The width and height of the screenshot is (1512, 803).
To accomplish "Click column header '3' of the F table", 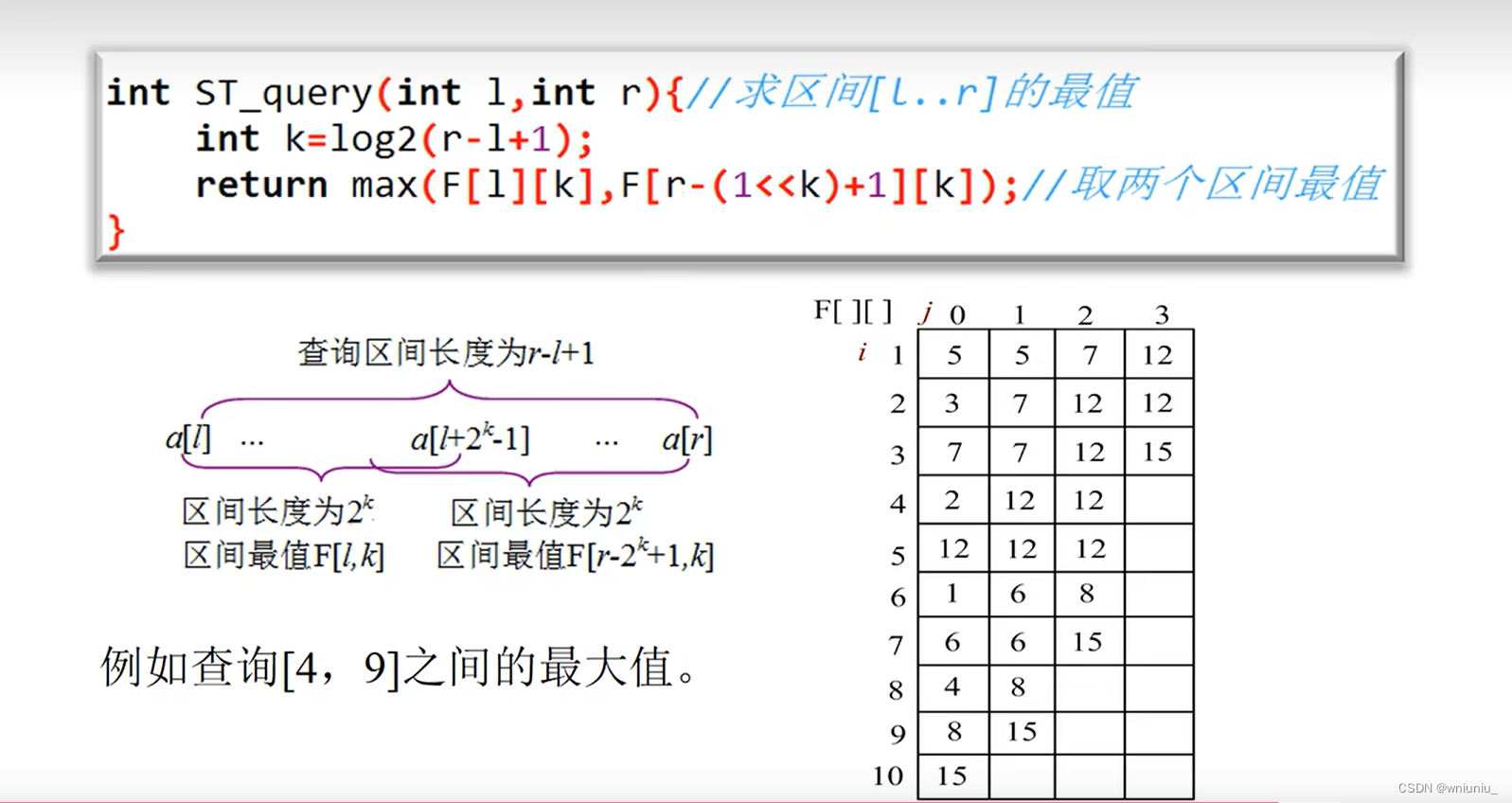I will [x=1162, y=314].
